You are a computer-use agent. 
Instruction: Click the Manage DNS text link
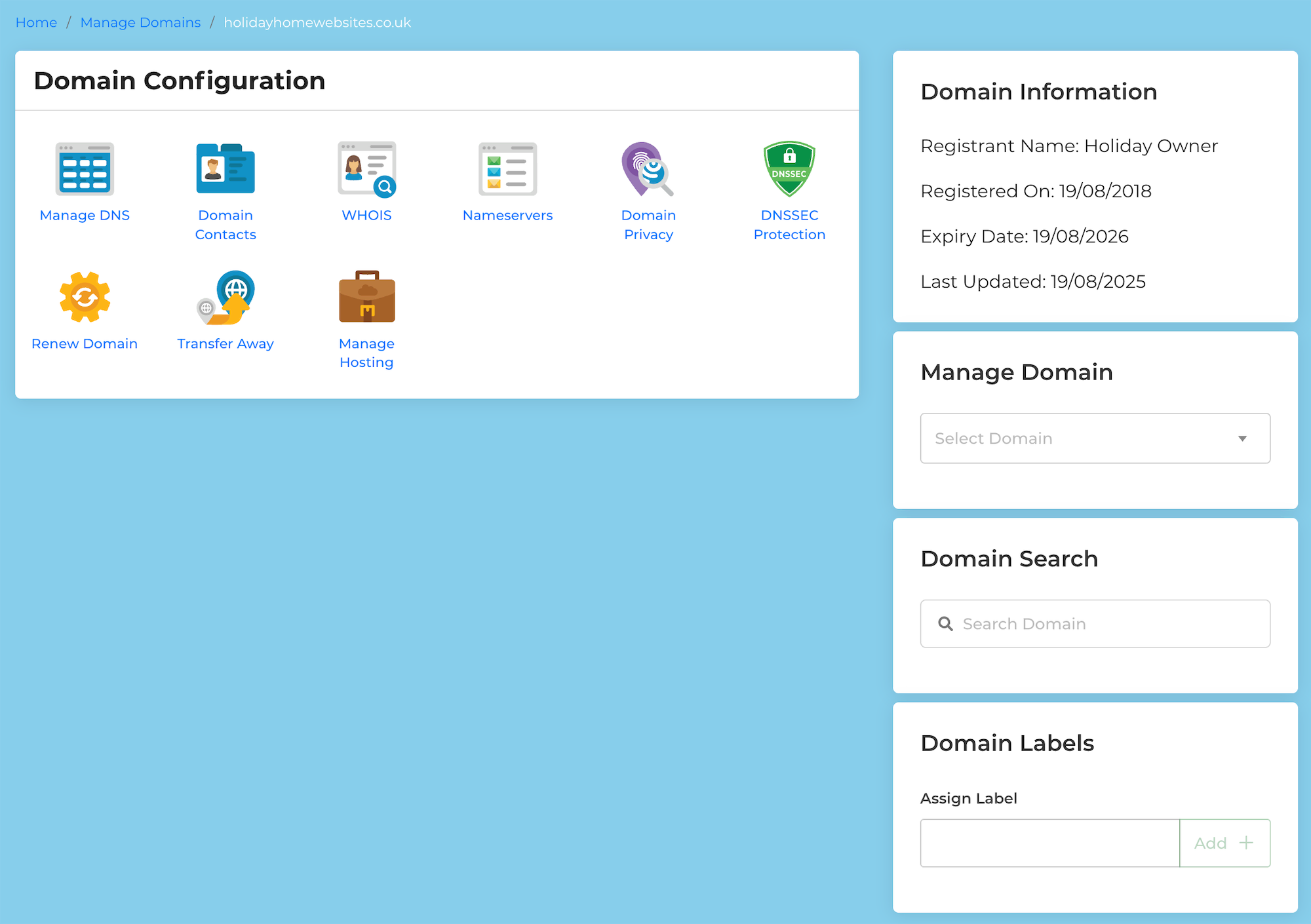click(x=85, y=215)
